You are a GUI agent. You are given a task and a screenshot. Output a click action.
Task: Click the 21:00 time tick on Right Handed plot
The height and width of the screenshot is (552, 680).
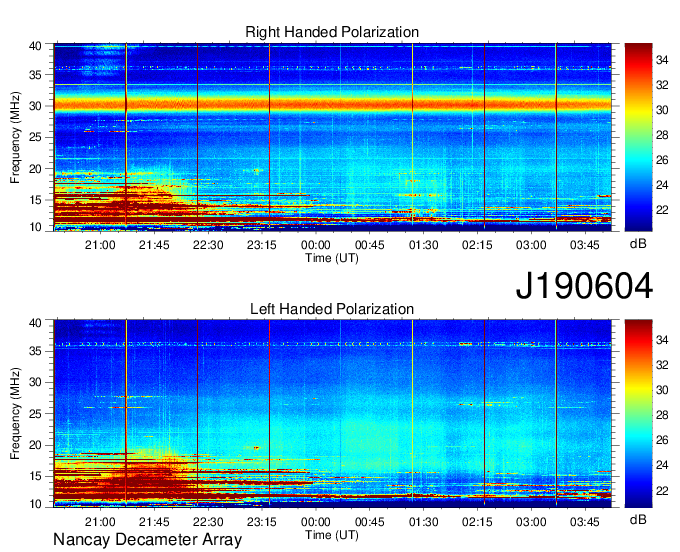(100, 245)
